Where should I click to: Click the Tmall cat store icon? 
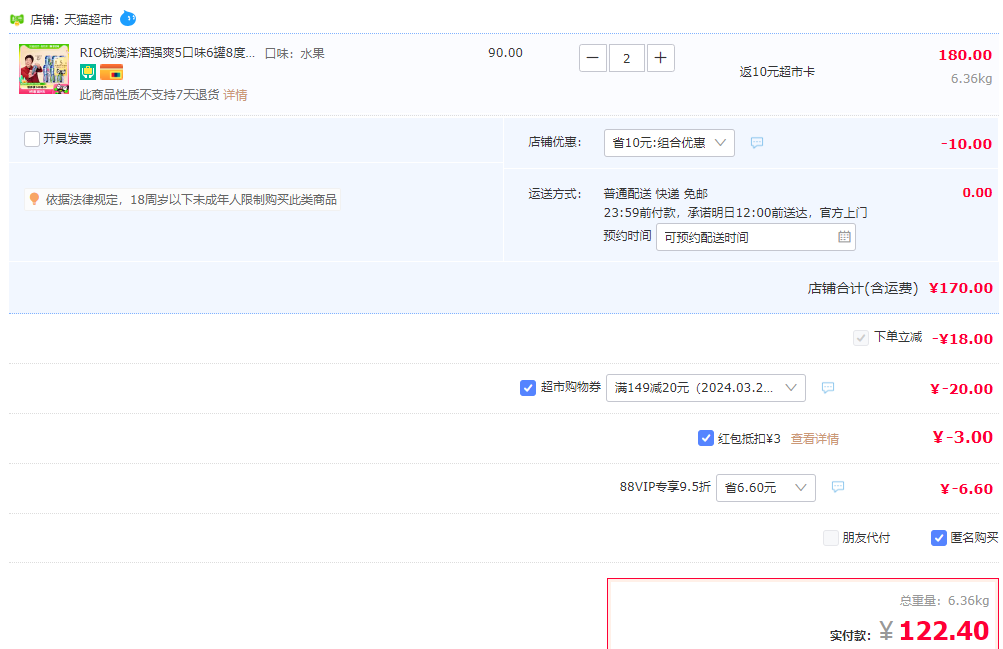coord(17,20)
